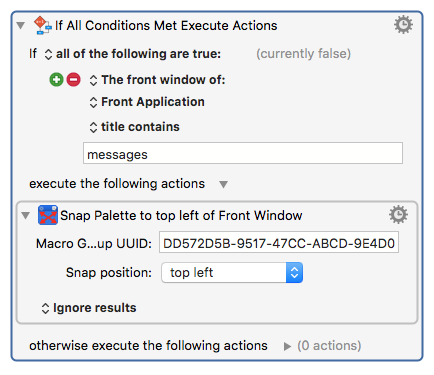This screenshot has height=375, width=434.
Task: Collapse the execute the following actions list
Action: 223,184
